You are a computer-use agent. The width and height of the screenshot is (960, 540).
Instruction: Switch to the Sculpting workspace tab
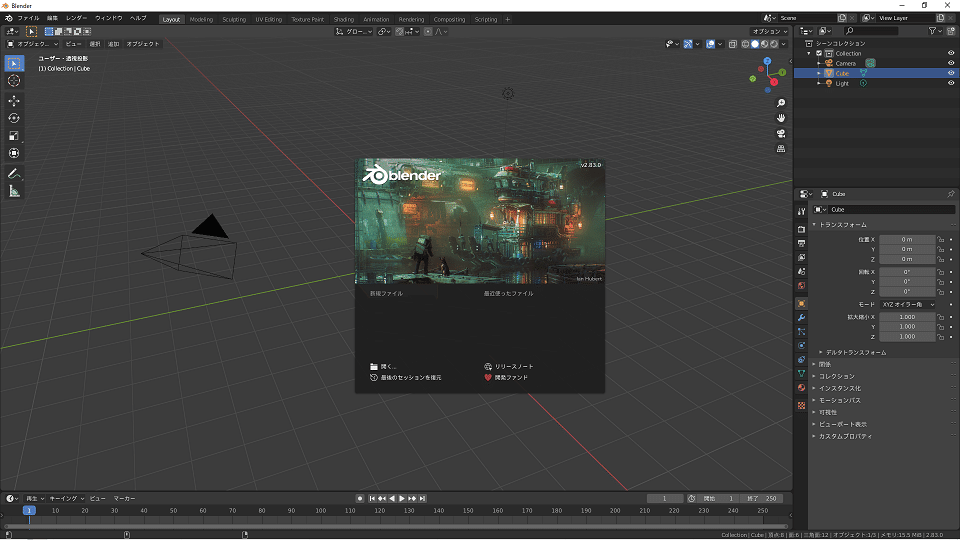click(x=234, y=19)
